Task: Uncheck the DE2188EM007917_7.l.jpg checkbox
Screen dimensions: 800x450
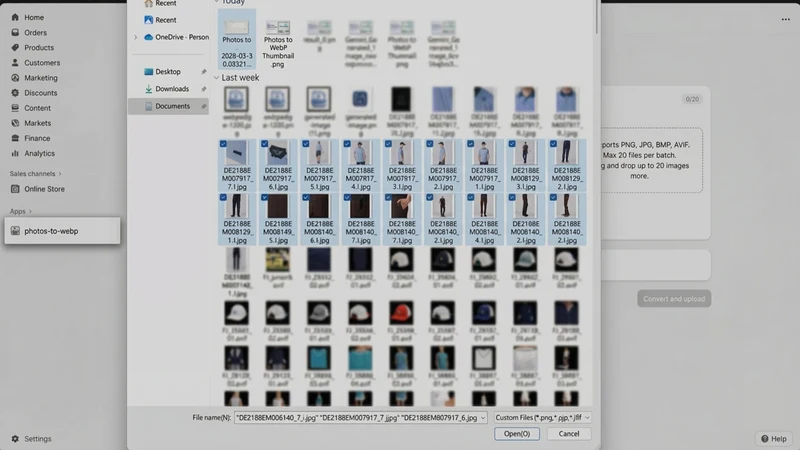Action: (223, 144)
